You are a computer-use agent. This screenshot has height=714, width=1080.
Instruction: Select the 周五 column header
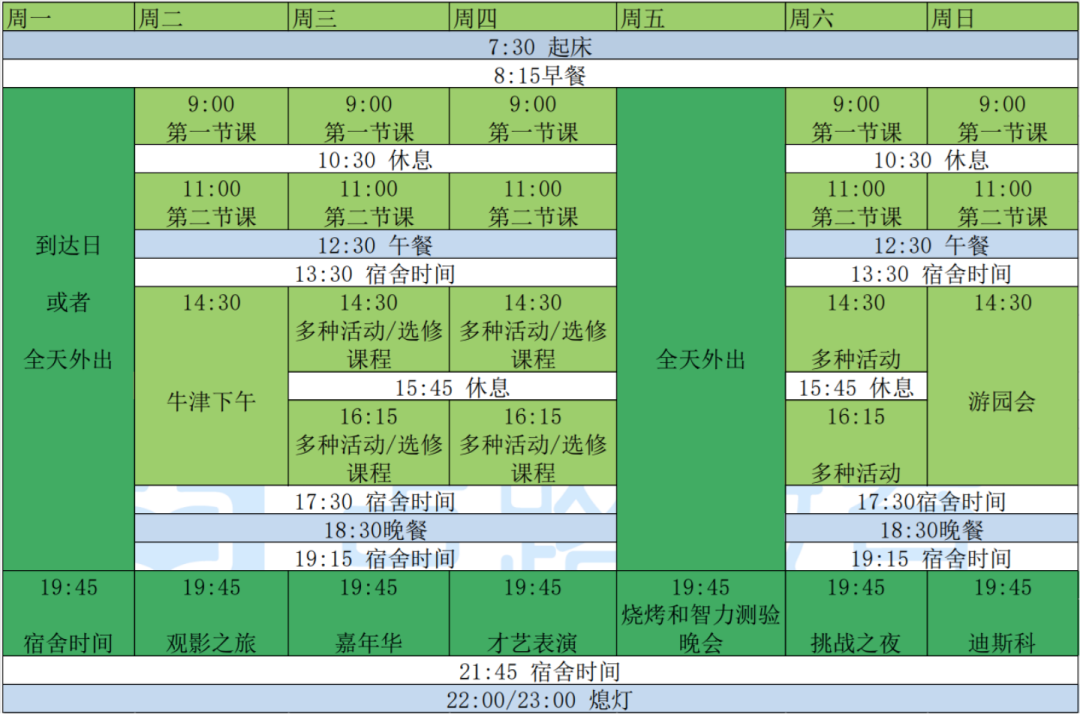700,17
